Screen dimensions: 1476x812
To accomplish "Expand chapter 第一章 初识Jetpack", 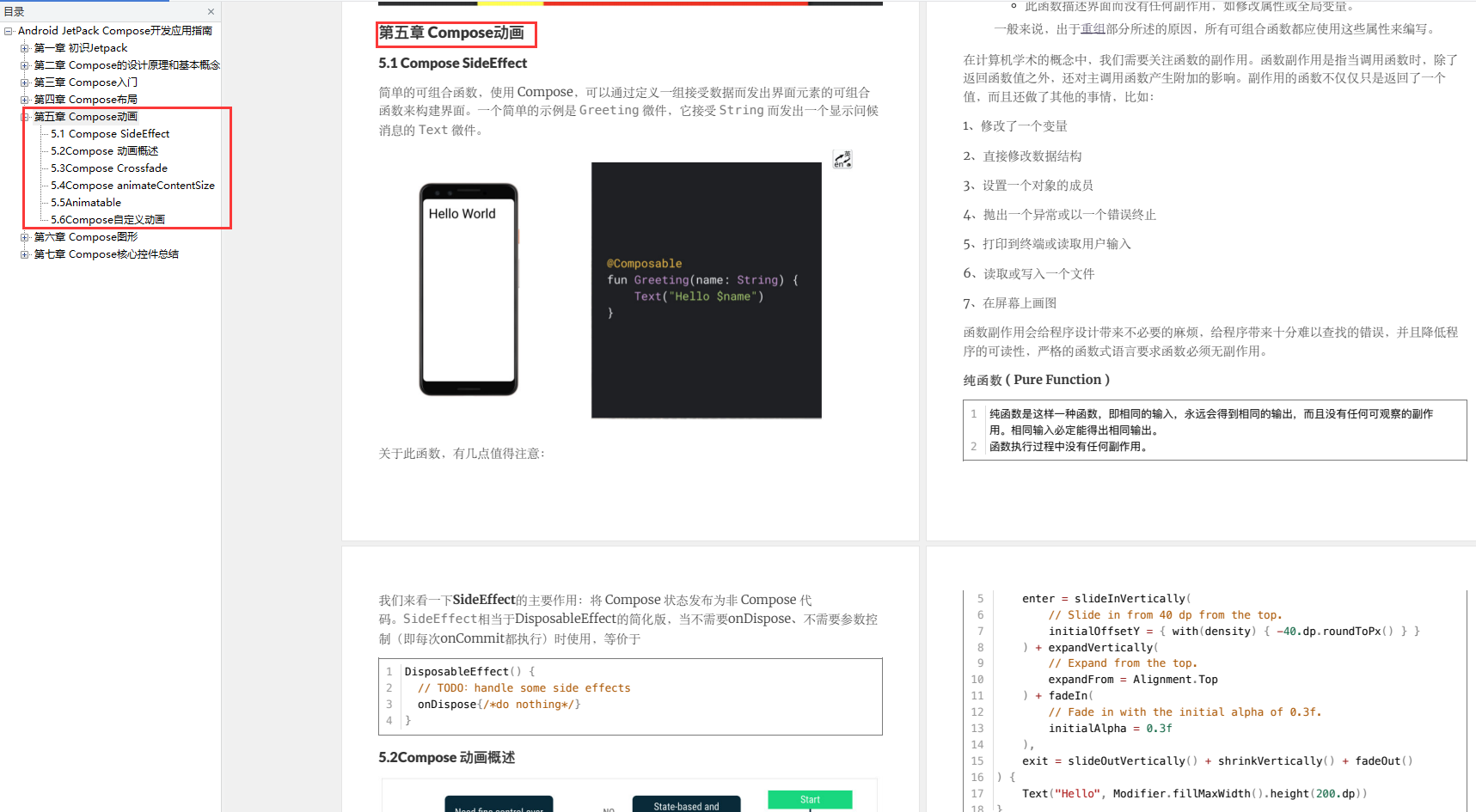I will coord(24,47).
